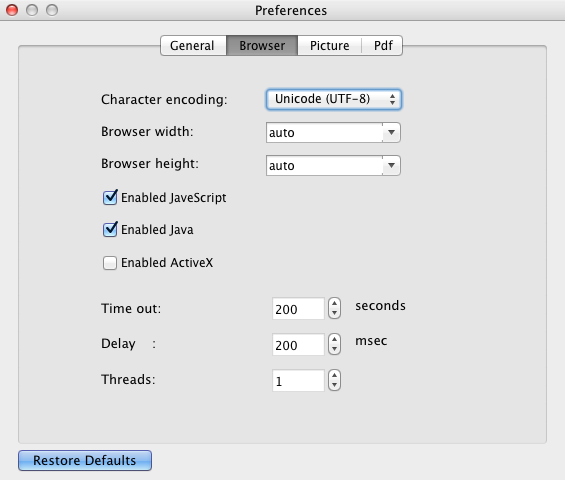Focus the Threads number field
This screenshot has width=565, height=480.
pos(298,380)
